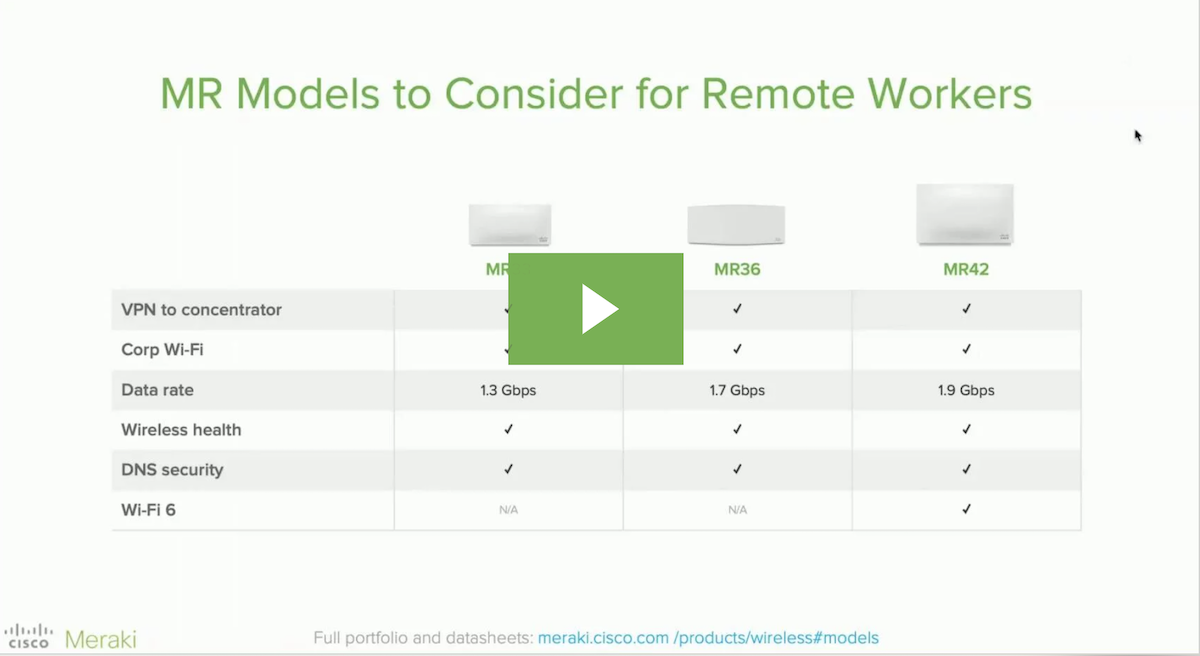Click the VPN to concentrator row label
This screenshot has height=656, width=1200.
point(201,310)
